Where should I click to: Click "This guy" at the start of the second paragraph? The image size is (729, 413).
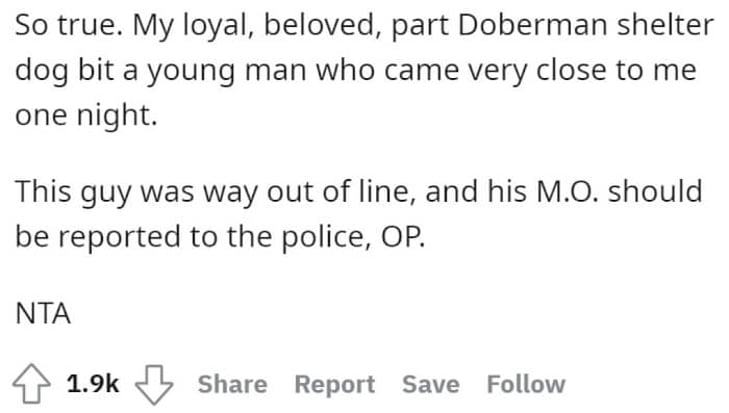(73, 193)
